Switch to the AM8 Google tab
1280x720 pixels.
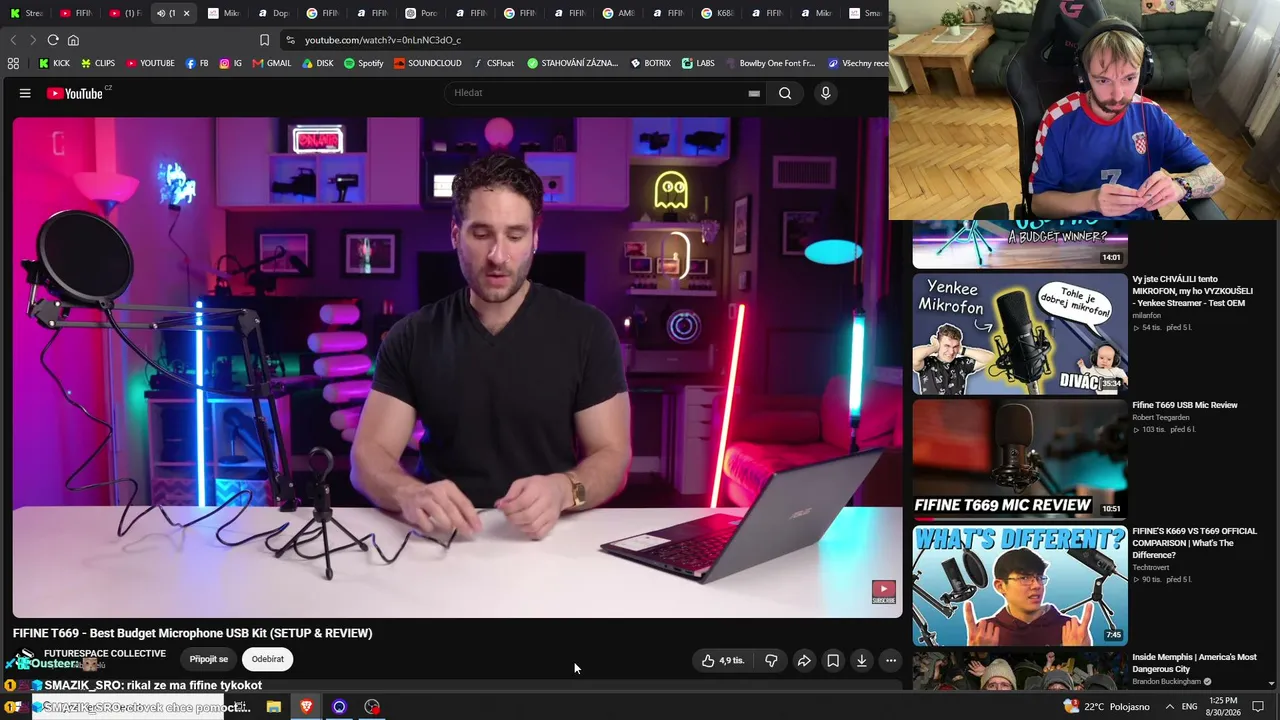[x=620, y=13]
